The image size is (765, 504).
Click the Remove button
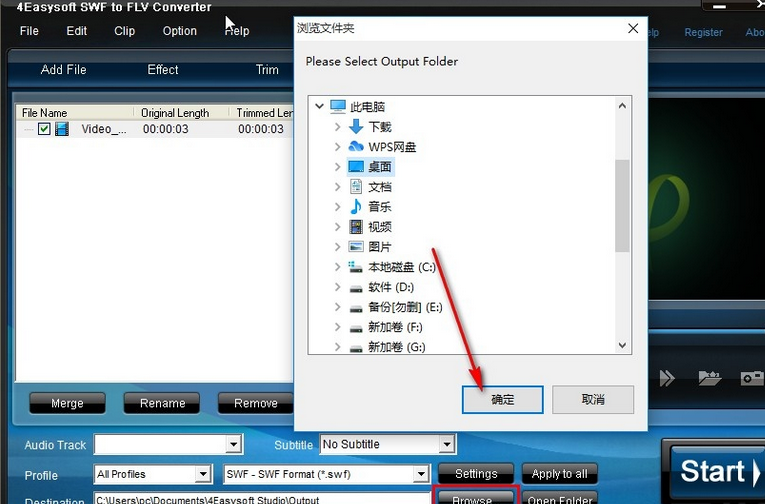256,403
